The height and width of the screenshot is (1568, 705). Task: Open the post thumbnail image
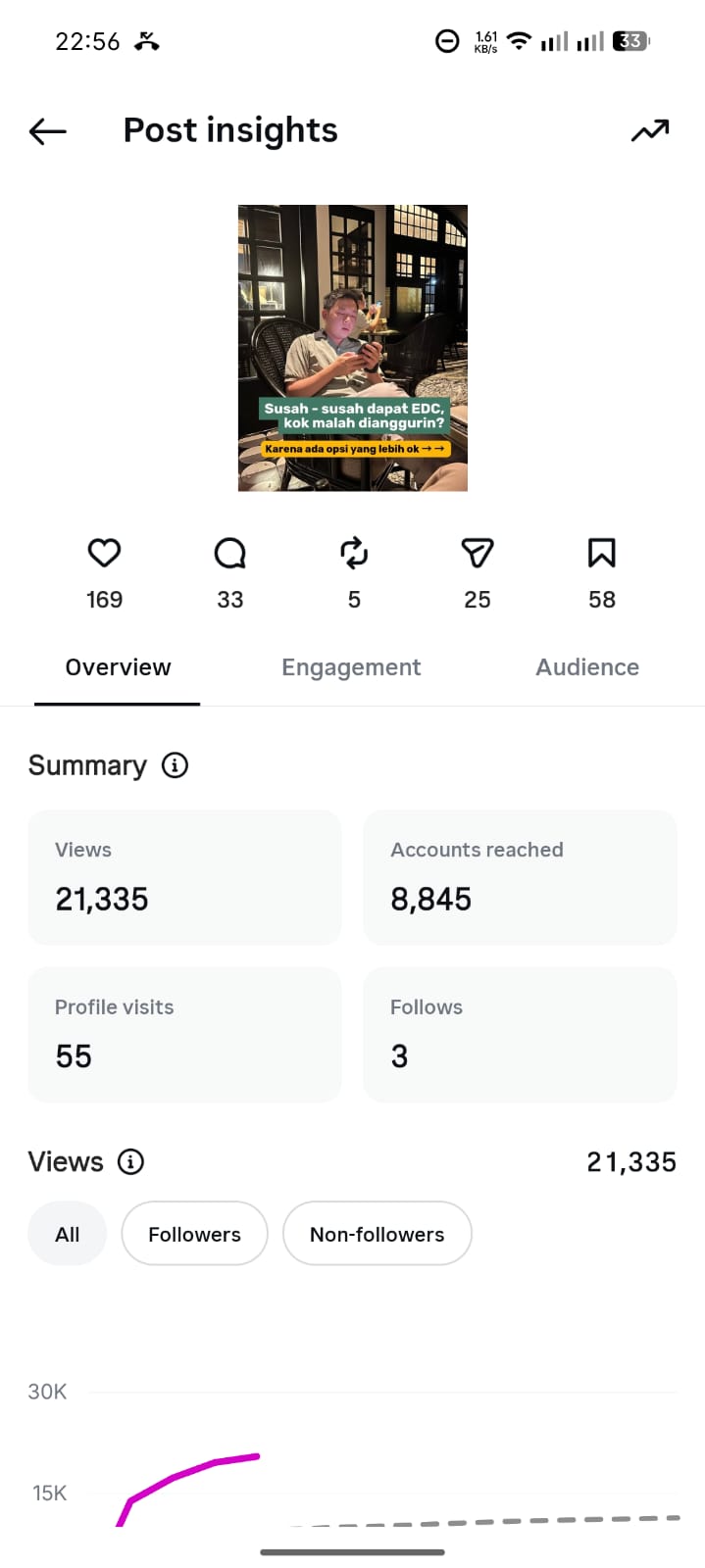[353, 348]
